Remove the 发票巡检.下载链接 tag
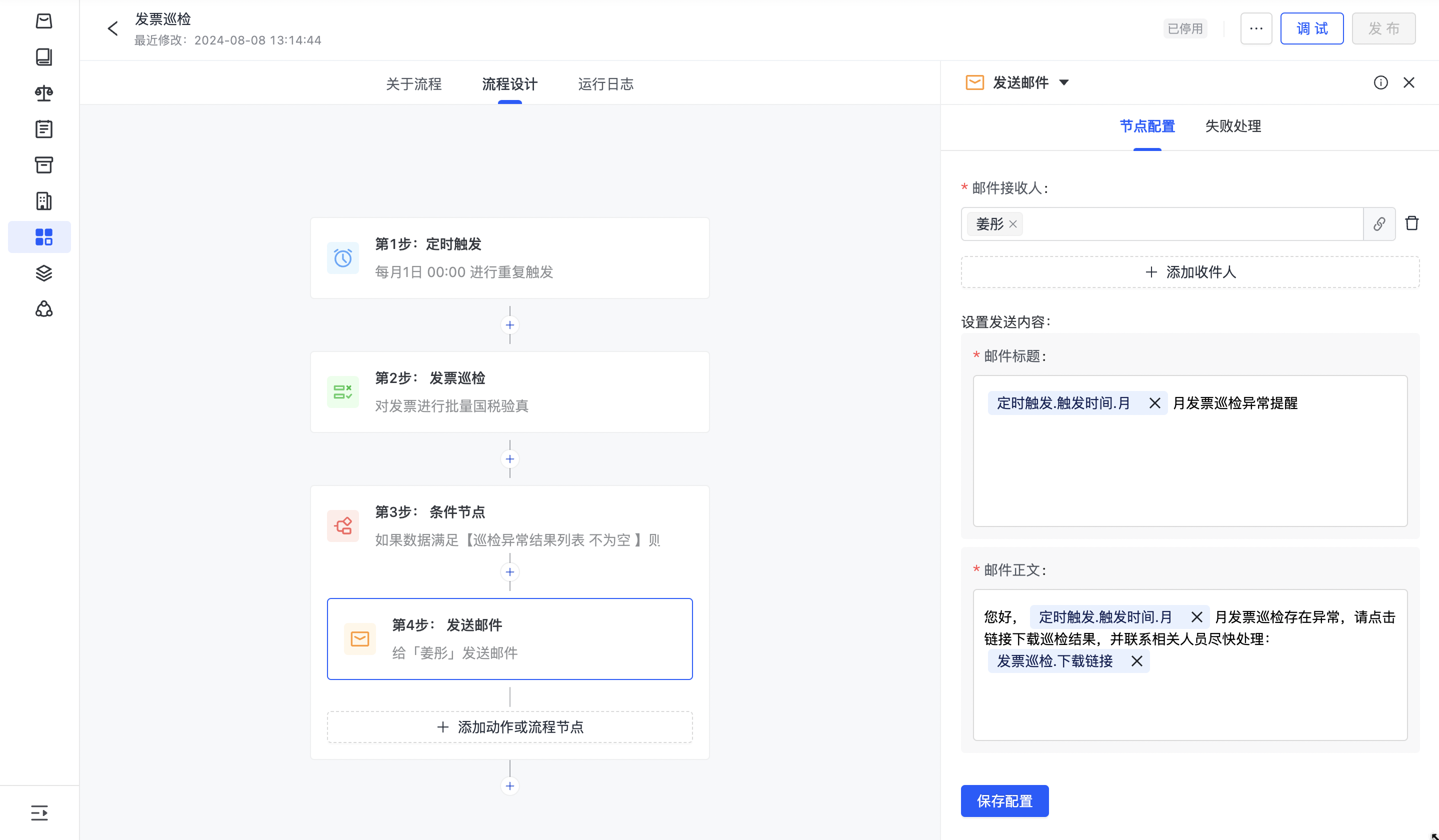1439x840 pixels. 1136,661
